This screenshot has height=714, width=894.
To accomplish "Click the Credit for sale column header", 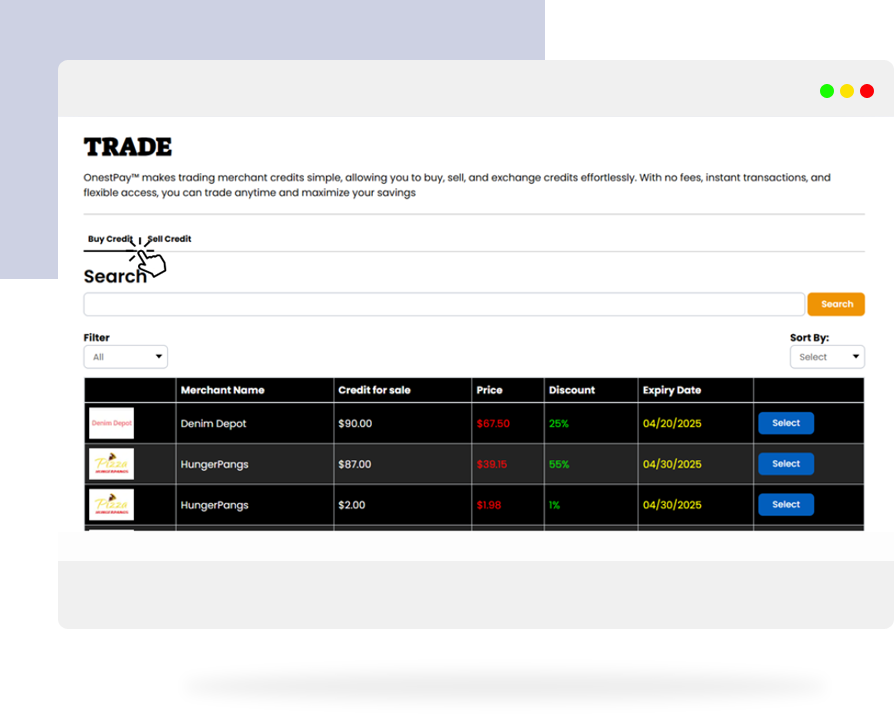I will (374, 390).
